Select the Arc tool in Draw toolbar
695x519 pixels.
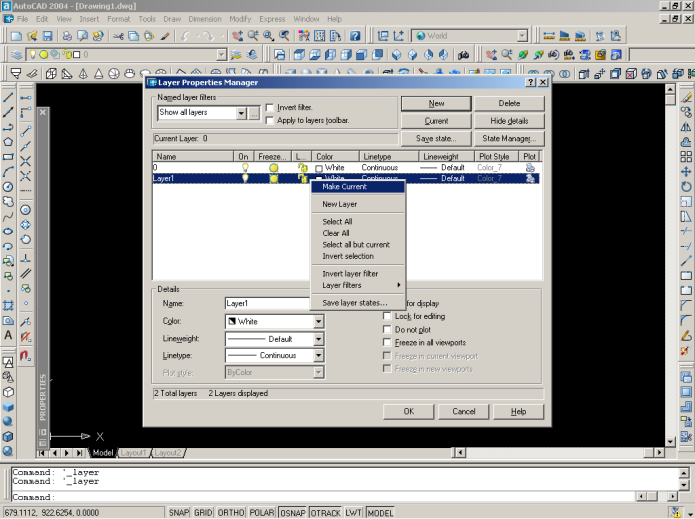8,172
